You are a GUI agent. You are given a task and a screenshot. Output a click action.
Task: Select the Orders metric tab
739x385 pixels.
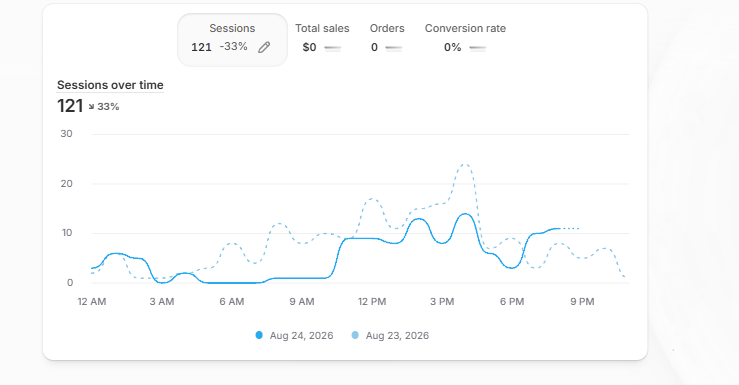coord(387,39)
